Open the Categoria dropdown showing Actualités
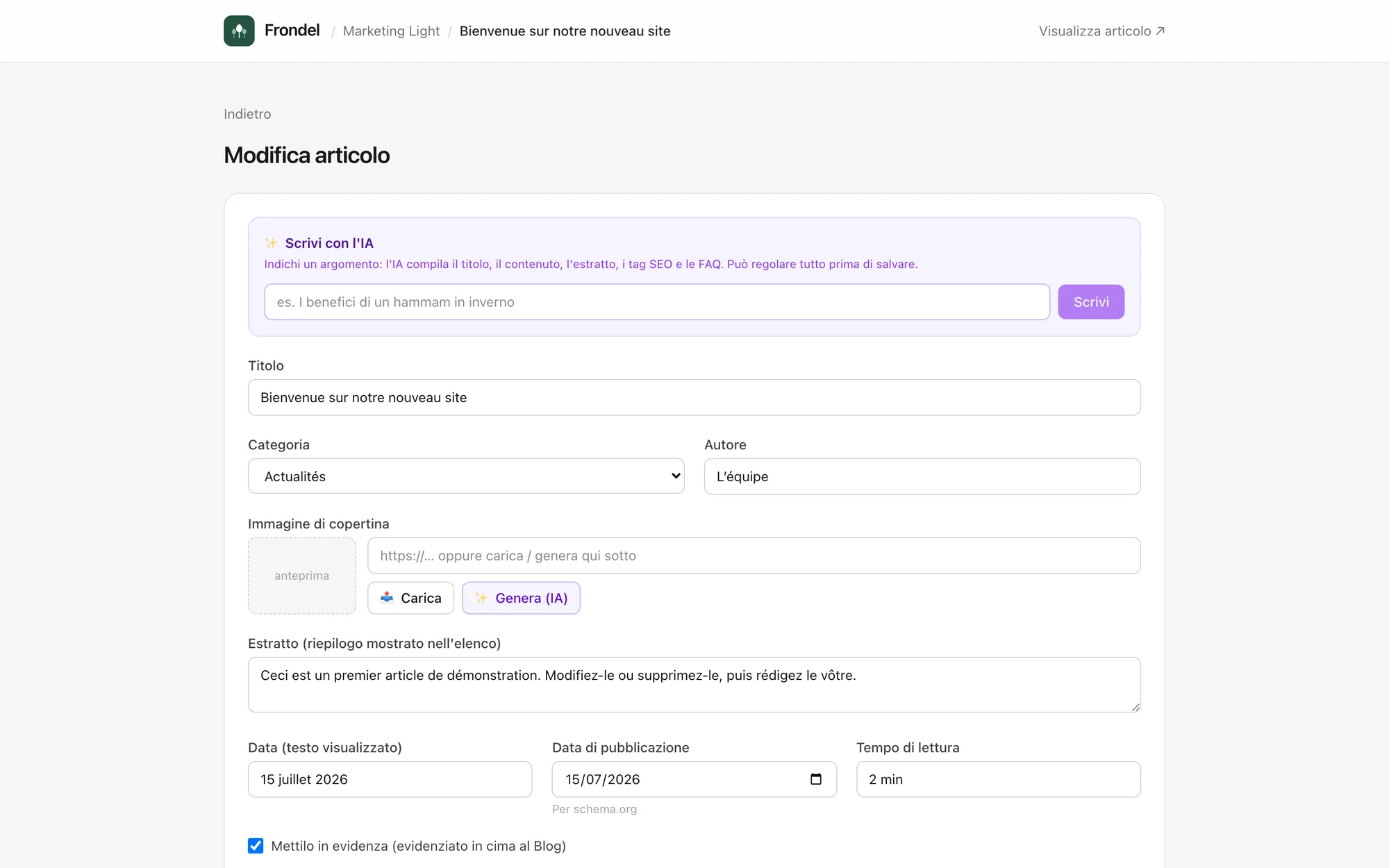The image size is (1389, 868). 466,476
